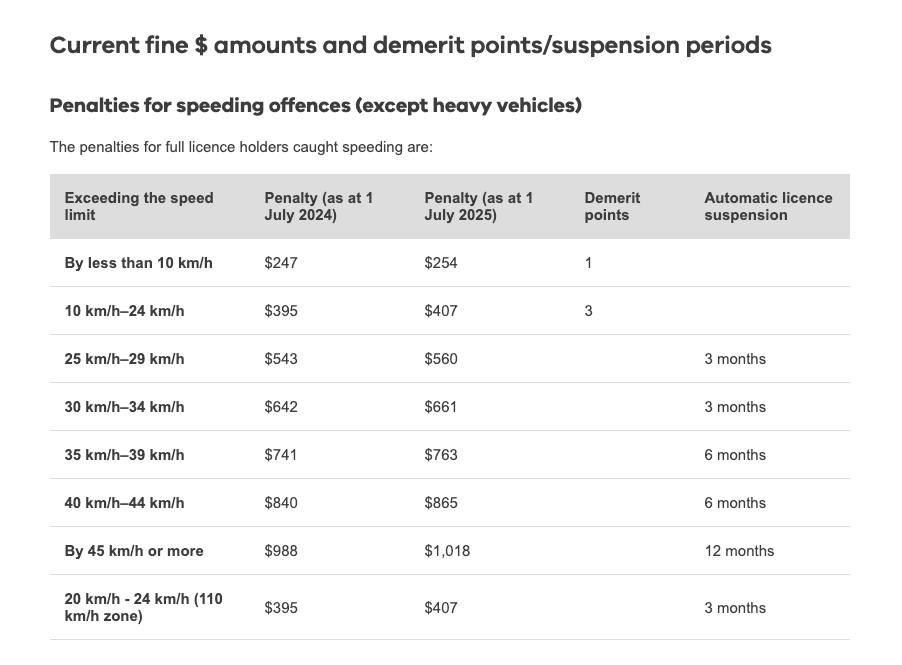
Task: Select the "Penalty (as at 1 July 2025)" header
Action: tap(478, 206)
